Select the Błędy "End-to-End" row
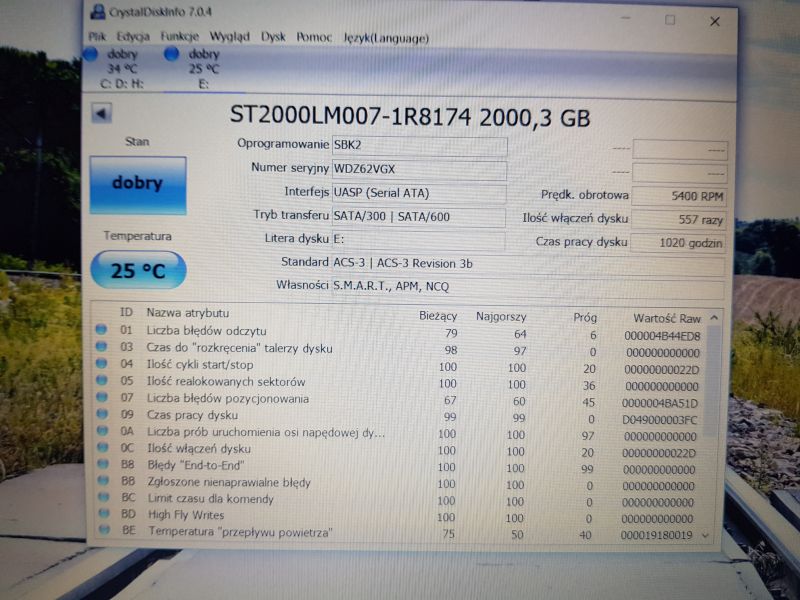800x600 pixels. click(x=399, y=467)
